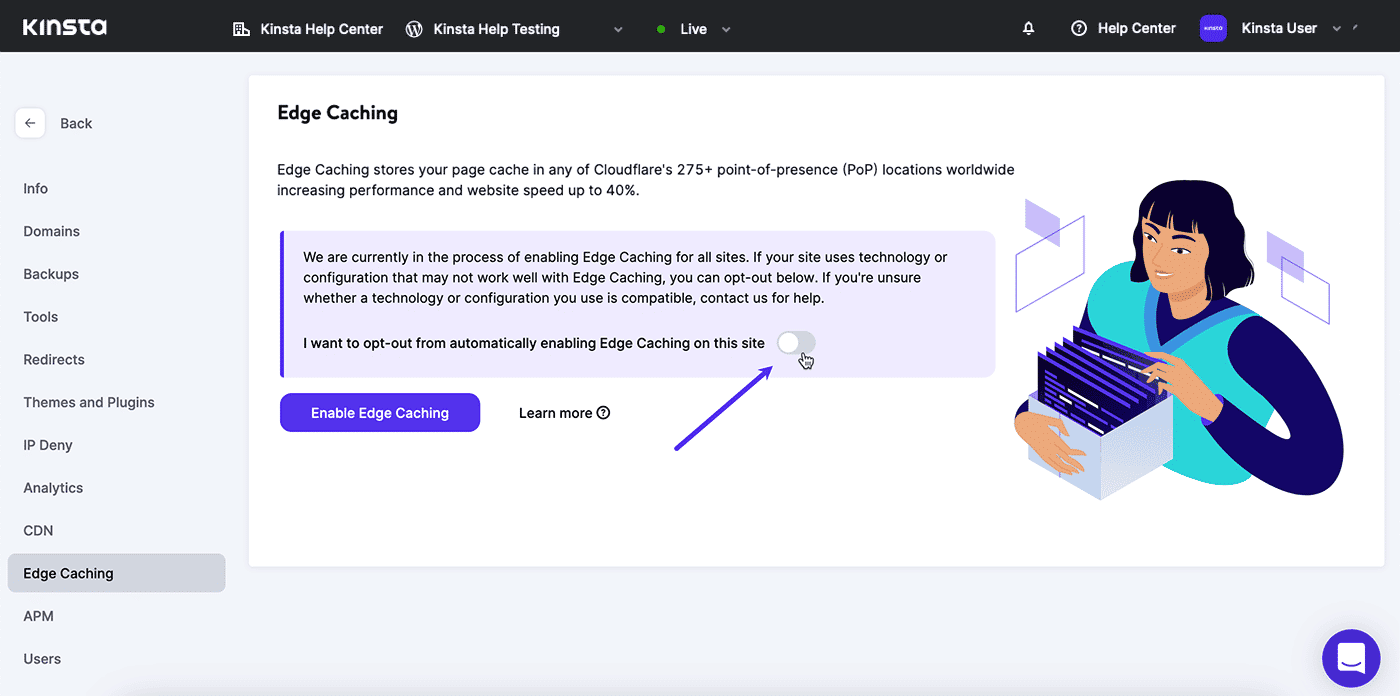Click the Kinsta User avatar icon
Image resolution: width=1400 pixels, height=696 pixels.
[1212, 28]
